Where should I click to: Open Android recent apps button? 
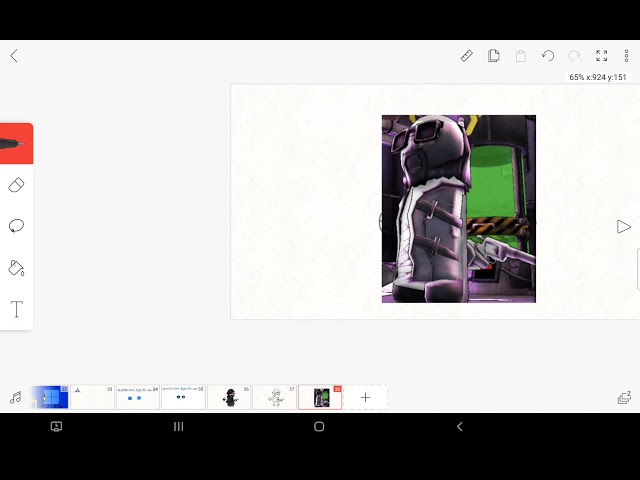178,427
